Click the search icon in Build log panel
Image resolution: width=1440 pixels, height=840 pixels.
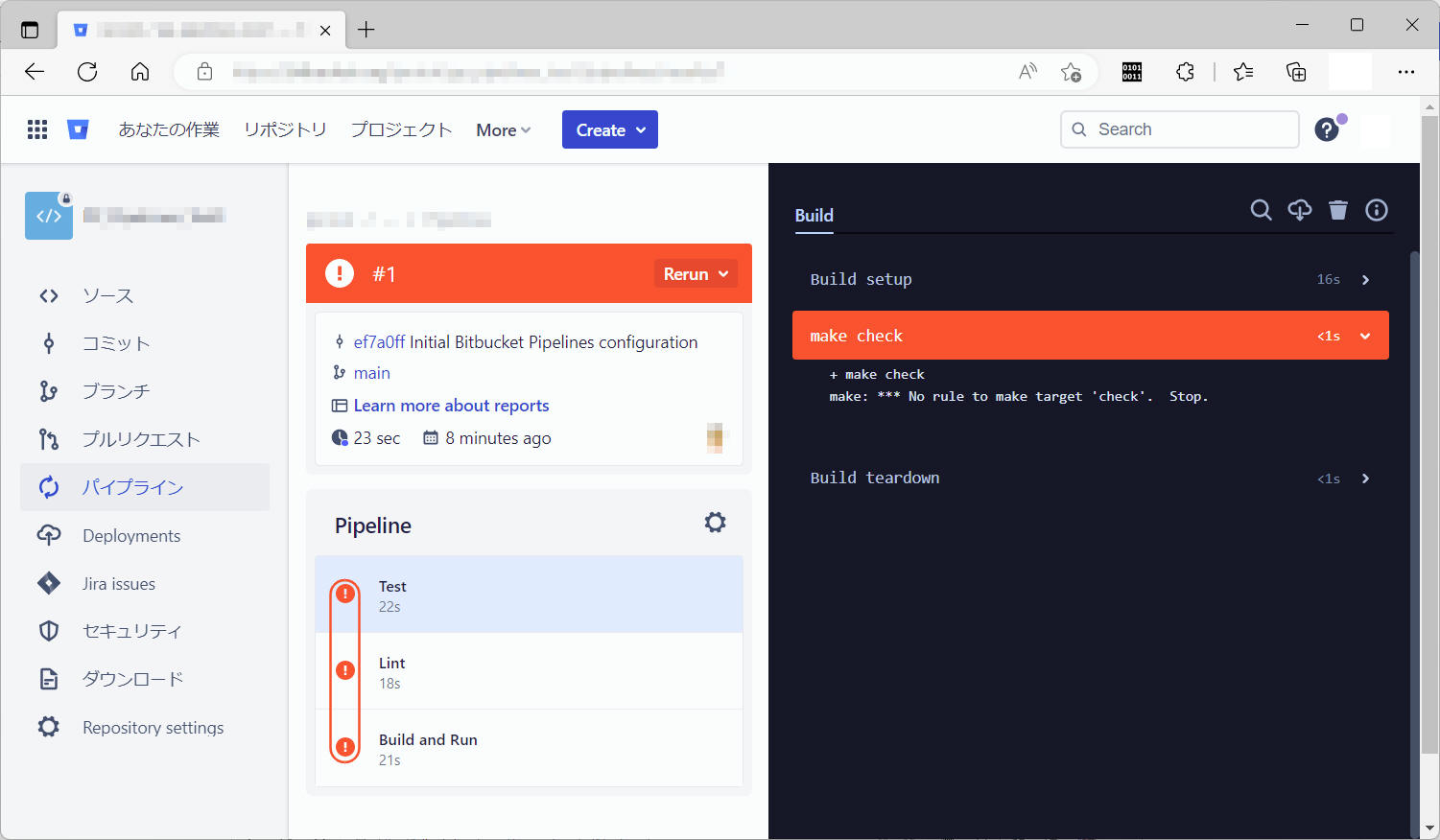(x=1261, y=210)
